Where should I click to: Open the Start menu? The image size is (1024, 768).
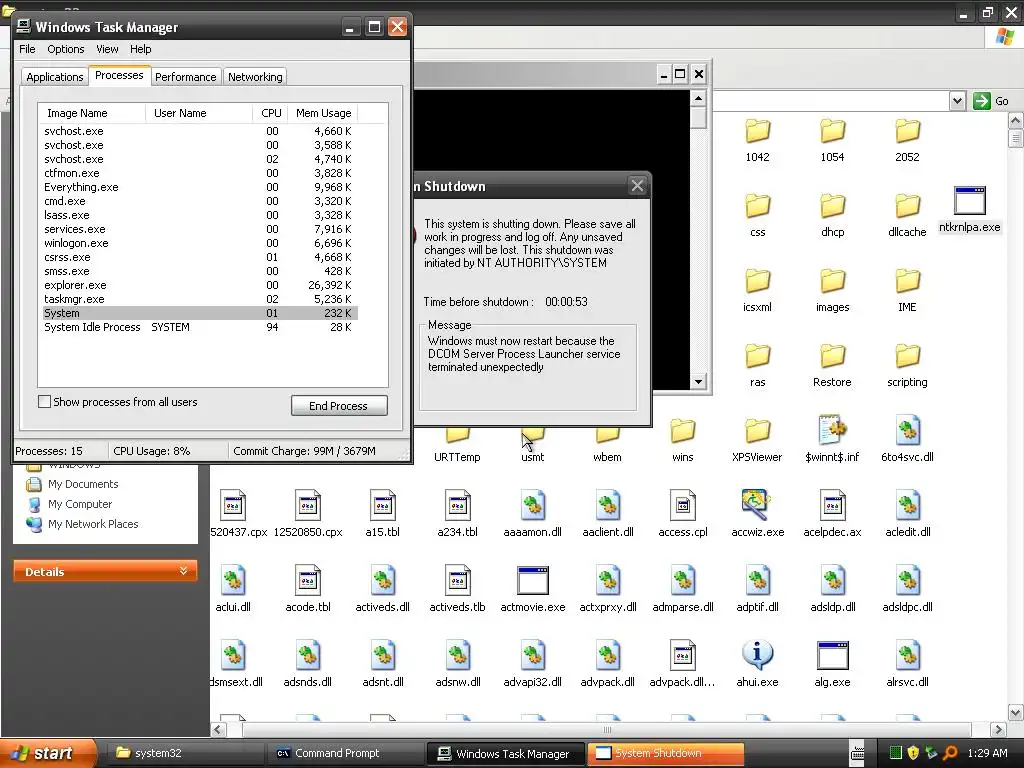click(48, 753)
